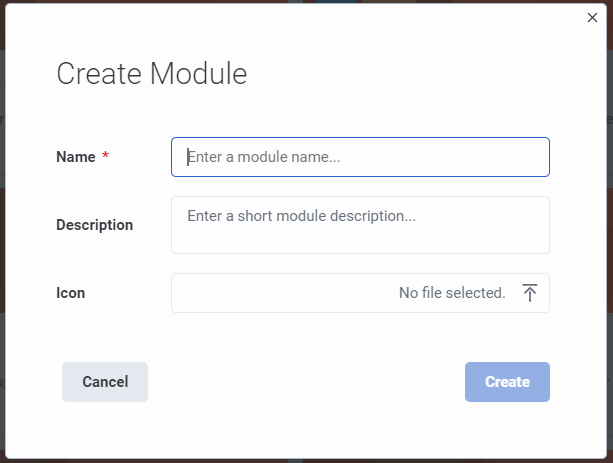The width and height of the screenshot is (613, 463).
Task: Click empty space between Cancel and Create buttons
Action: [306, 382]
